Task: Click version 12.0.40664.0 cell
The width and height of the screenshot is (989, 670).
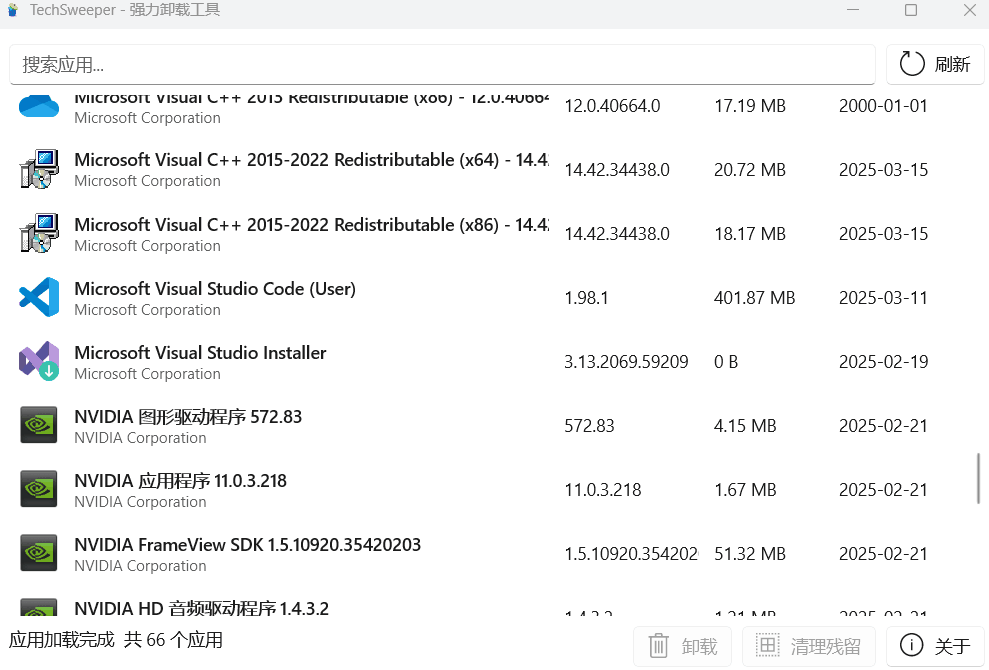Action: pyautogui.click(x=612, y=106)
